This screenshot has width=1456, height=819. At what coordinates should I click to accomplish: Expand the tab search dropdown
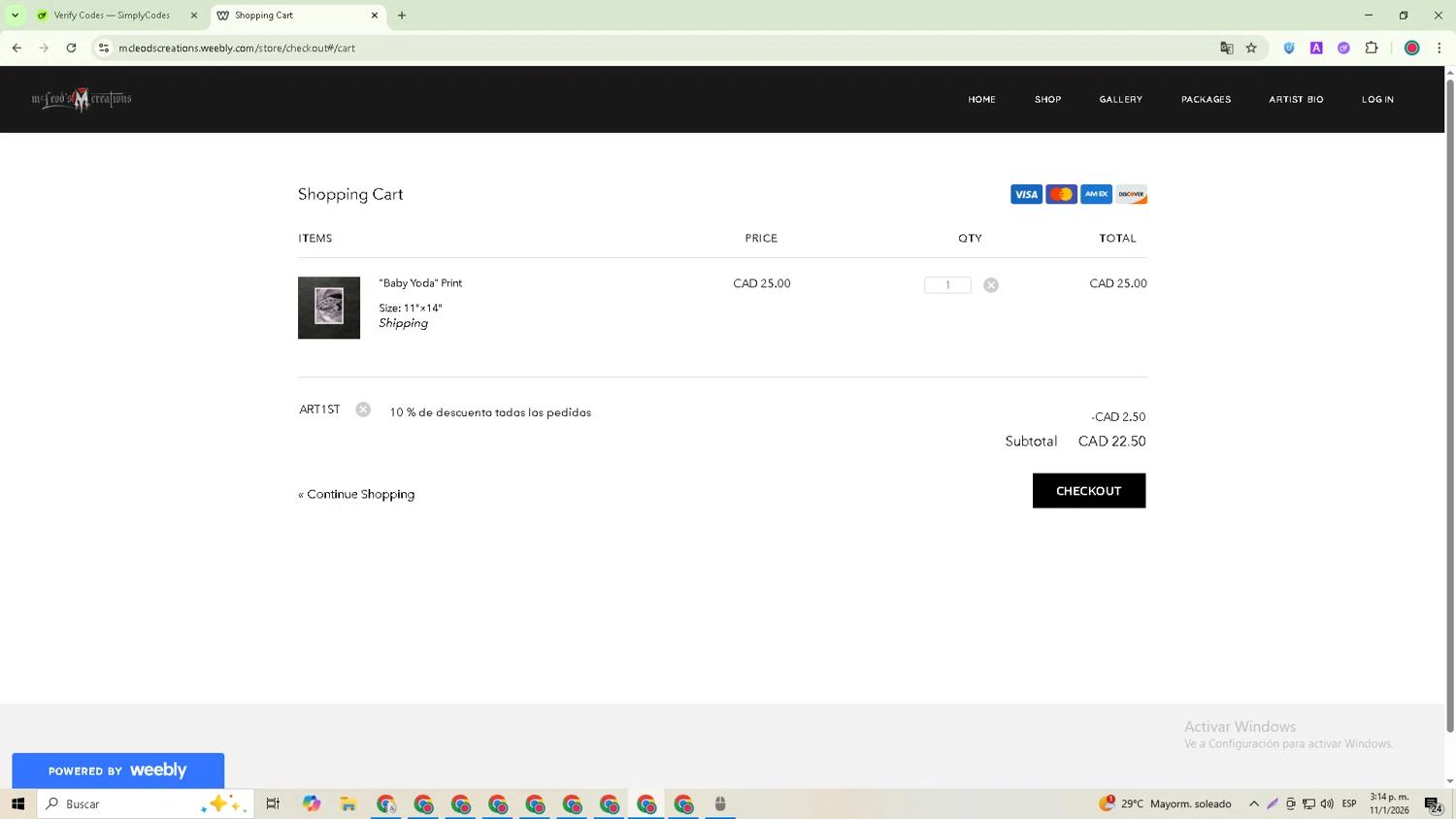[x=15, y=16]
